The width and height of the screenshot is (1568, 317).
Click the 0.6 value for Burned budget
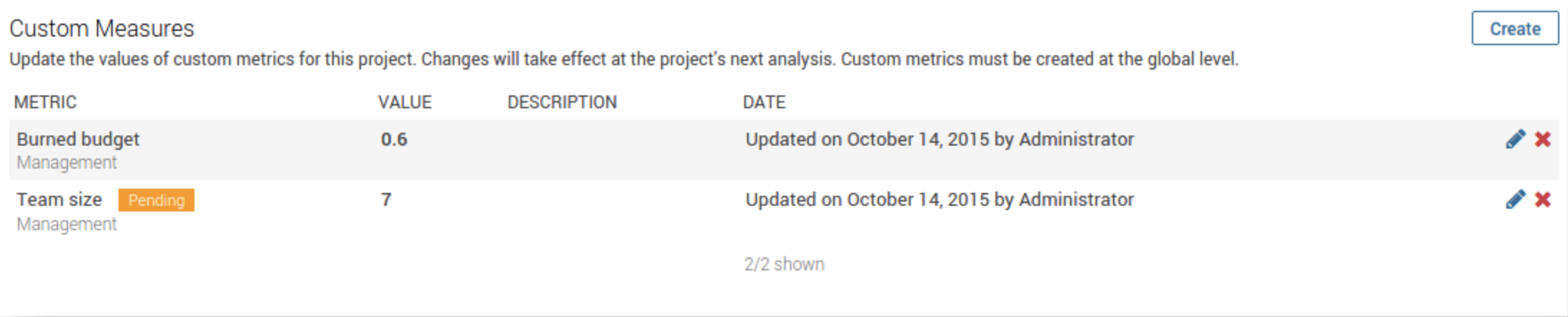coord(394,139)
